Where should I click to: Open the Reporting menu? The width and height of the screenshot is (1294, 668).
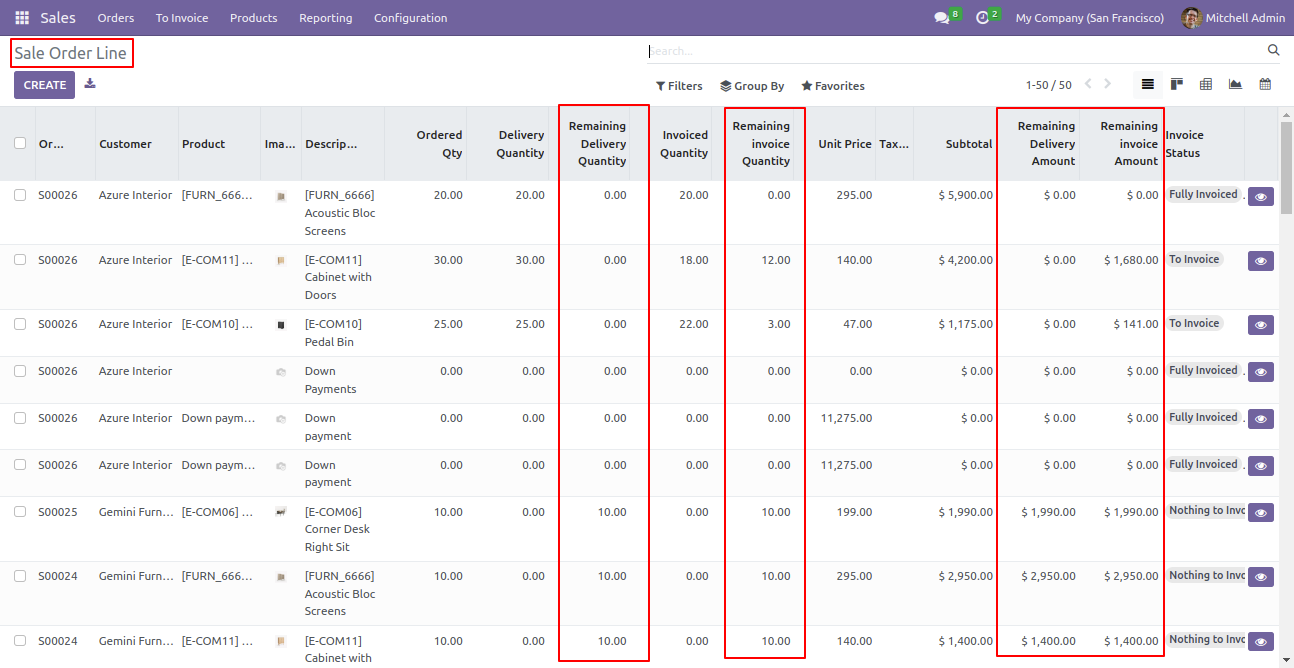326,18
